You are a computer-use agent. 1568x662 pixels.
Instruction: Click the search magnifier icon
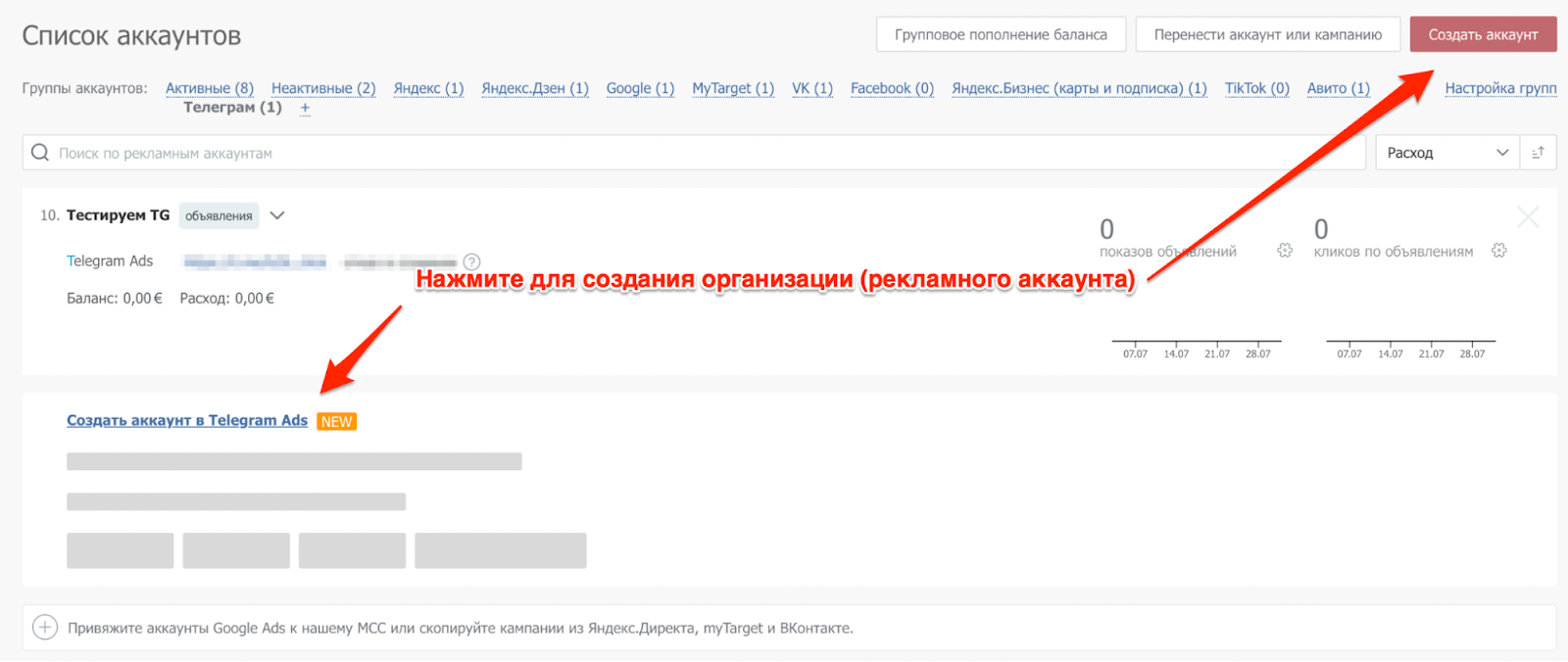[40, 153]
